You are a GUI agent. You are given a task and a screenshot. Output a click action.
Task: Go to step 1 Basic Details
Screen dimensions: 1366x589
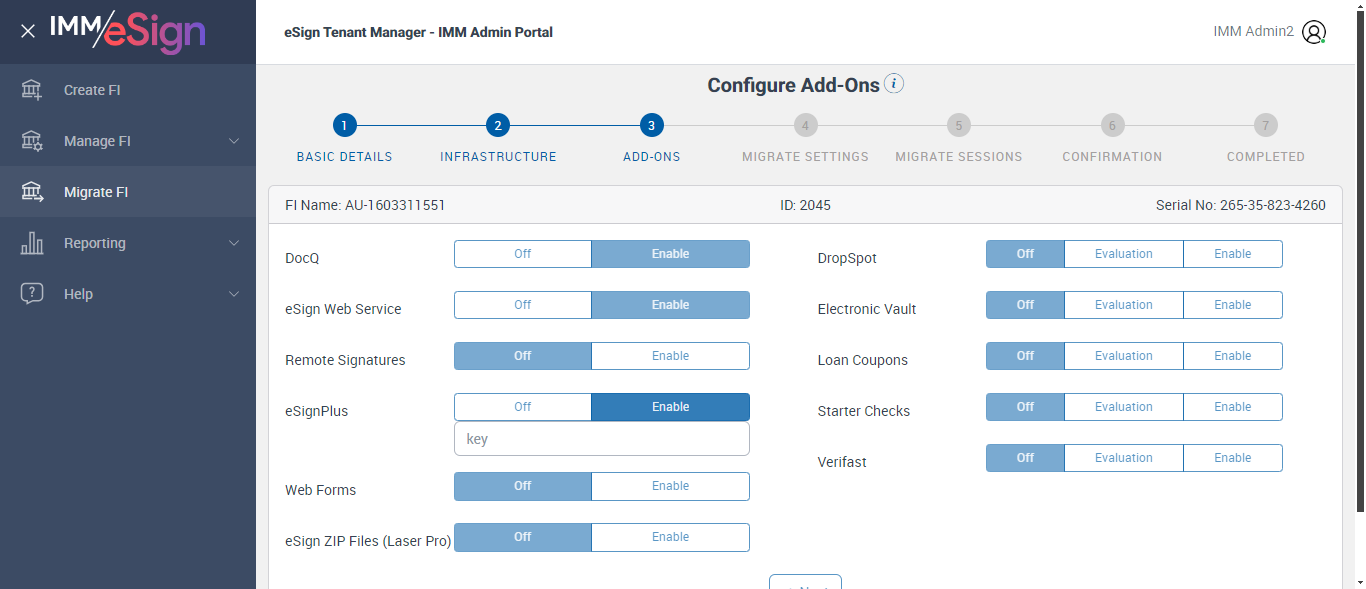(x=344, y=126)
